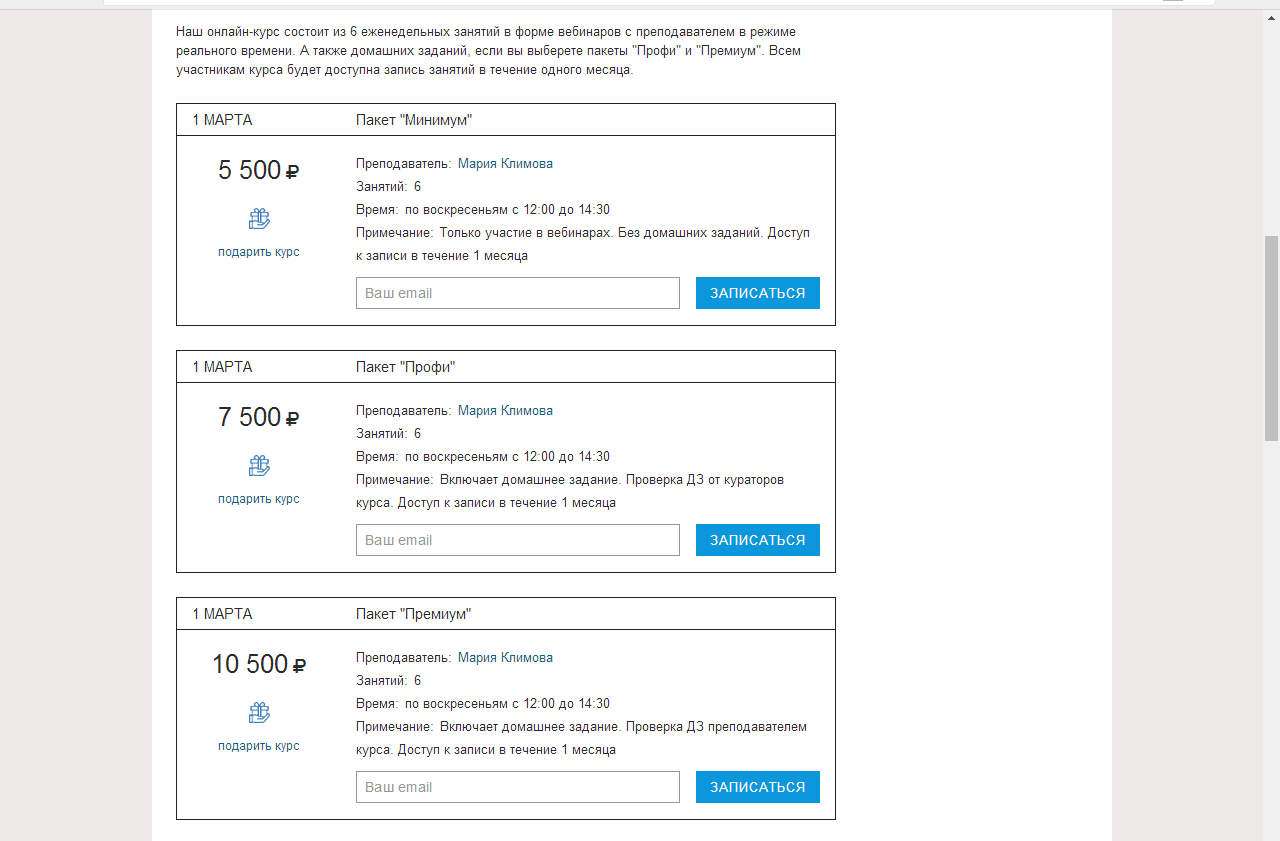Focus email field in Минимум package
1280x841 pixels.
point(518,293)
